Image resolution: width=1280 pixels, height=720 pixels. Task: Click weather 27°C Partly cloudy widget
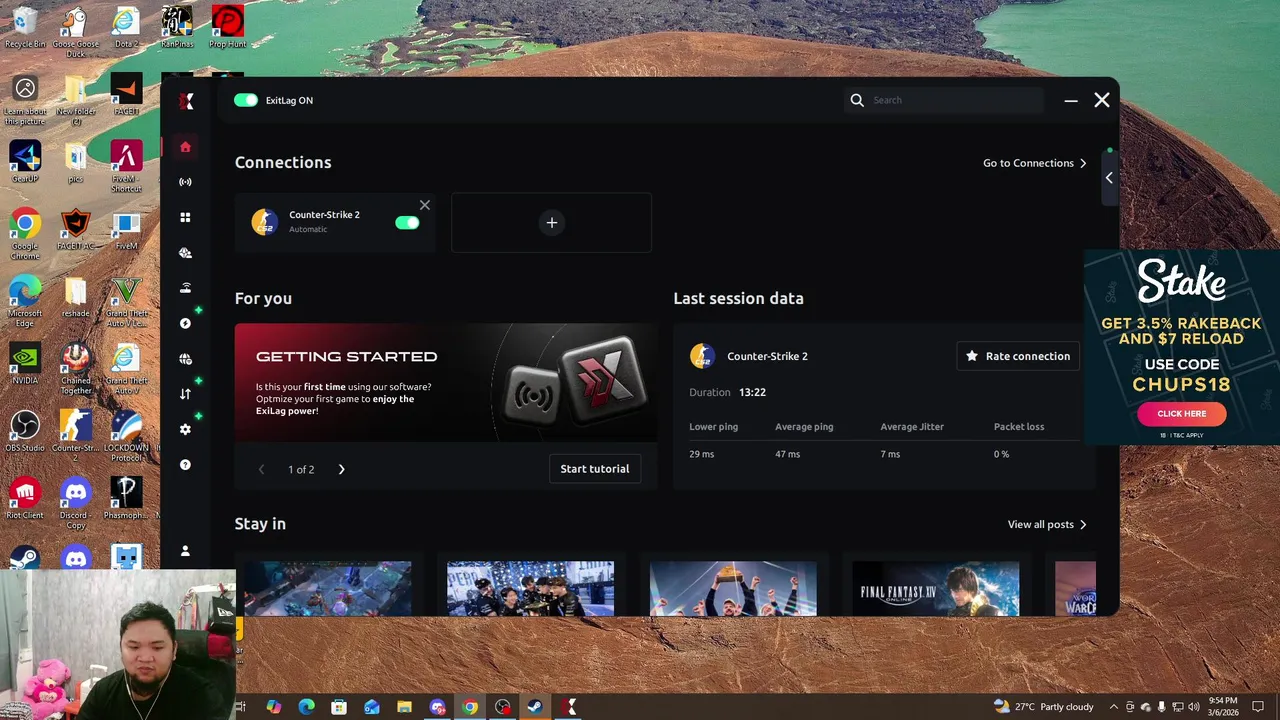click(x=1044, y=707)
